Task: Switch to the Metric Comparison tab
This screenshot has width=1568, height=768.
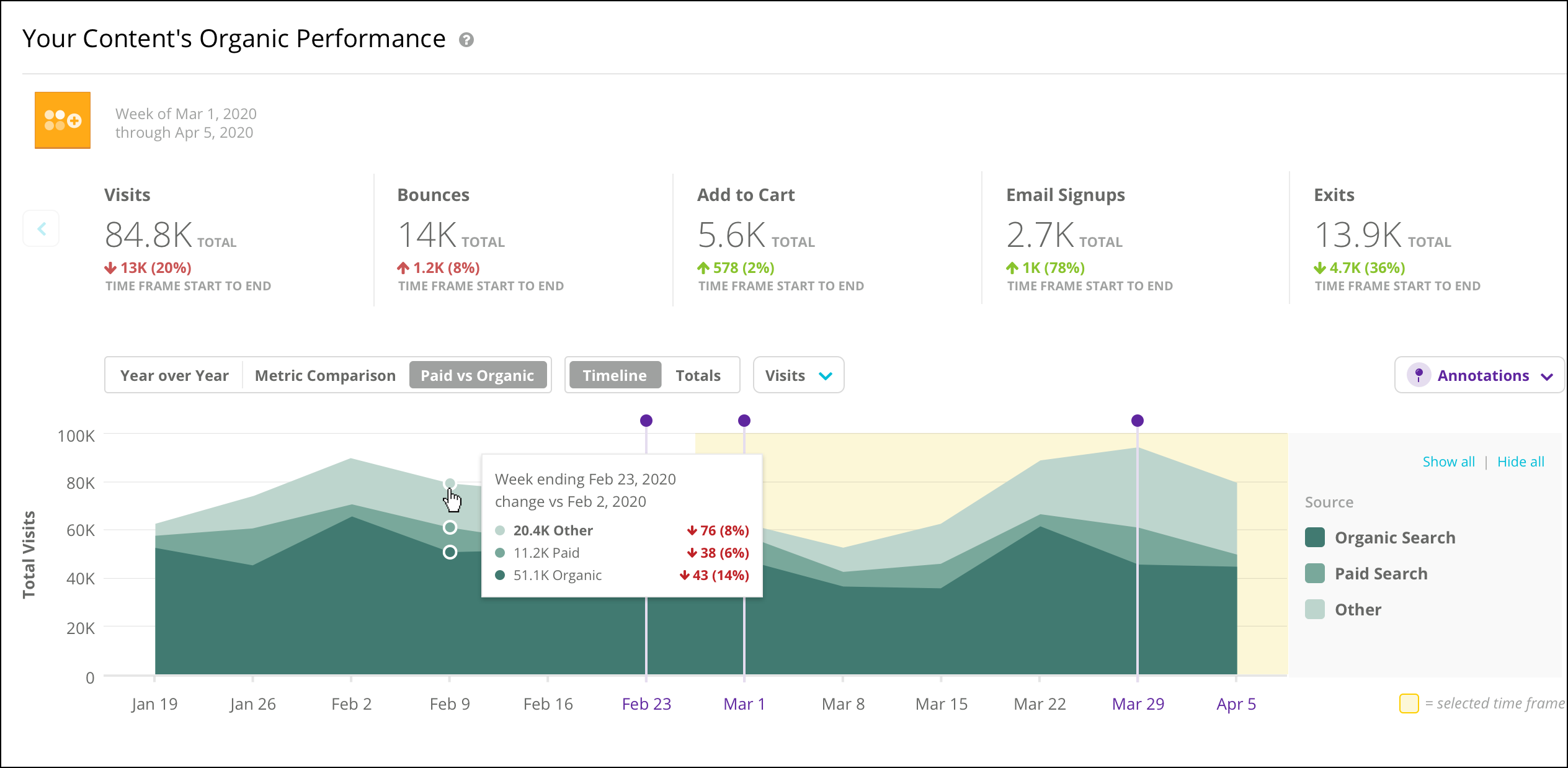Action: [x=325, y=375]
